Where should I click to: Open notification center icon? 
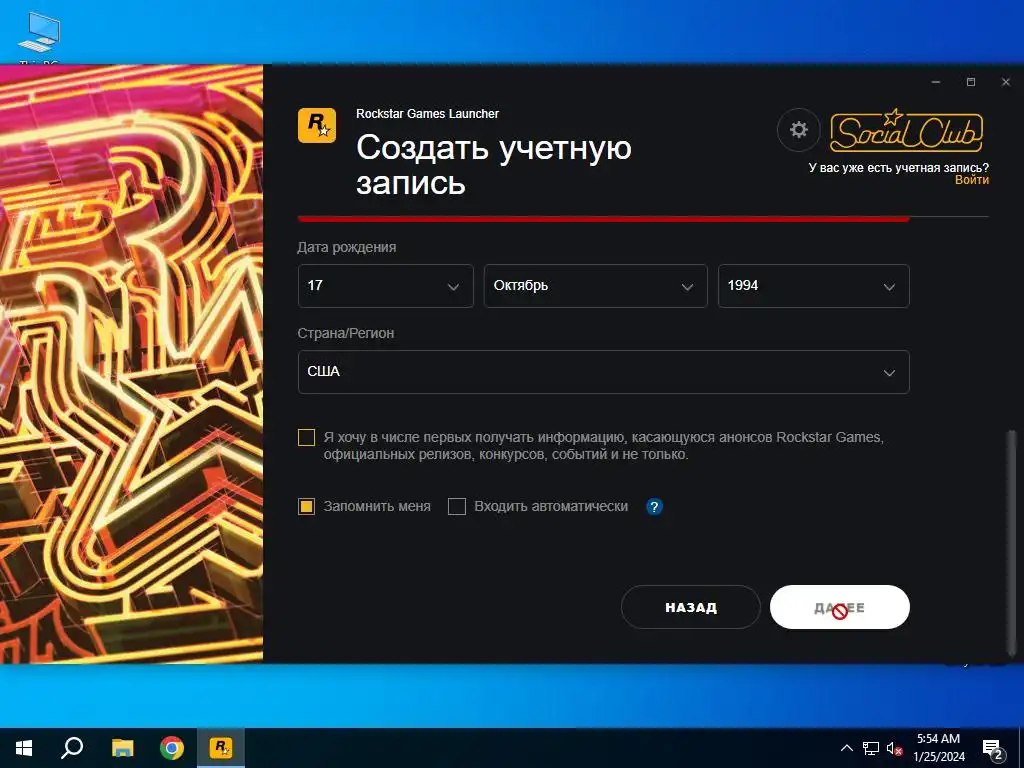point(993,748)
